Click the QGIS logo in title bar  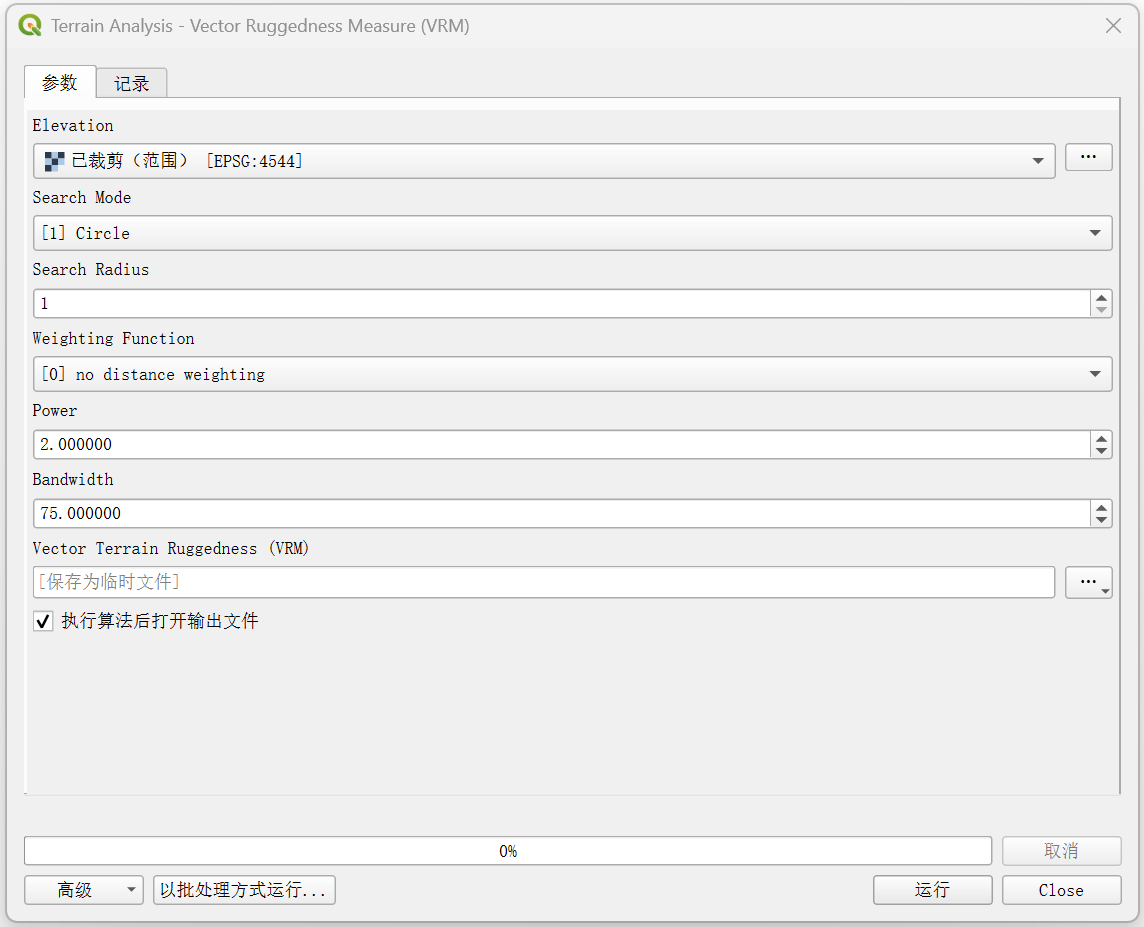pyautogui.click(x=30, y=26)
